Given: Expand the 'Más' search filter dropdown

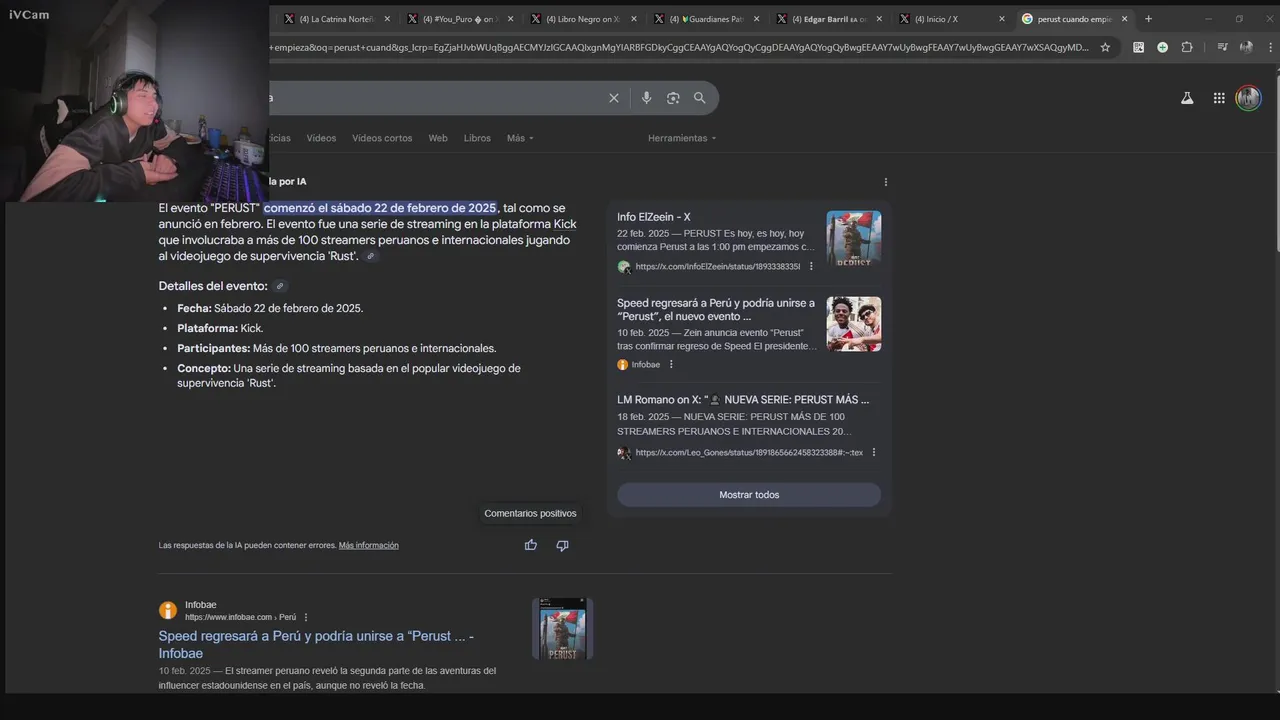Looking at the screenshot, I should (520, 138).
